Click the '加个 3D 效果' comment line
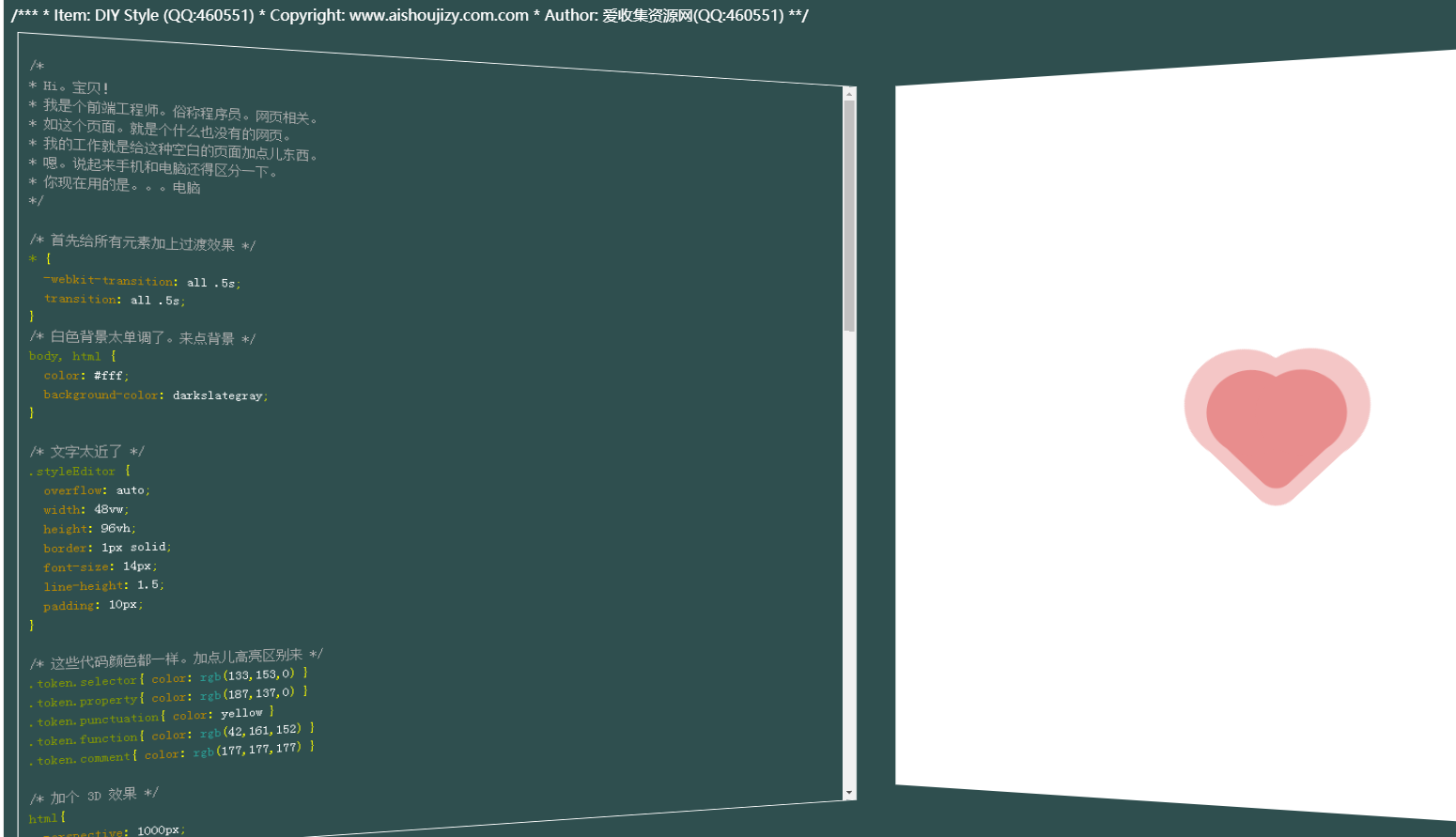The image size is (1456, 837). tap(94, 796)
